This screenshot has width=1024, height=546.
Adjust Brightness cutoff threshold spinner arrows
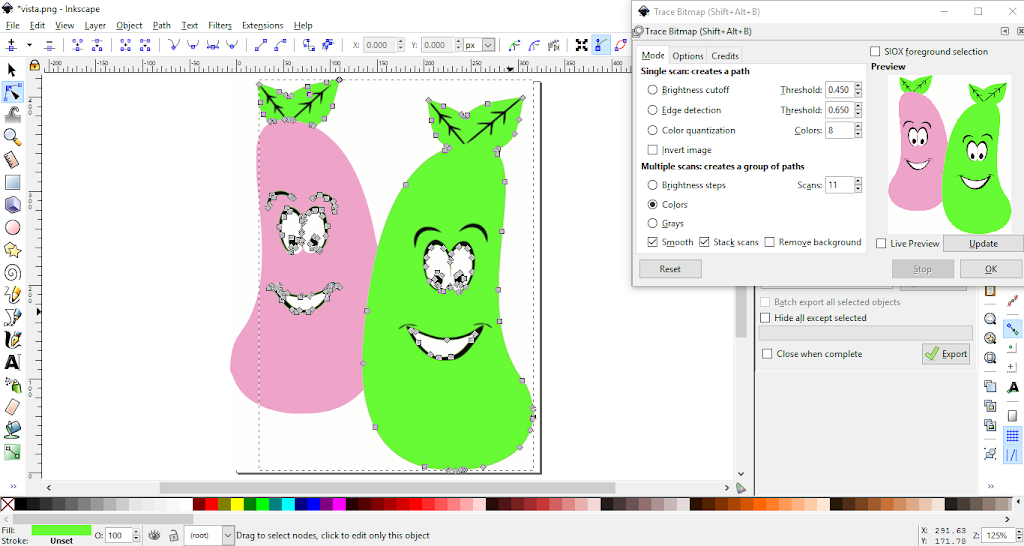click(x=857, y=90)
